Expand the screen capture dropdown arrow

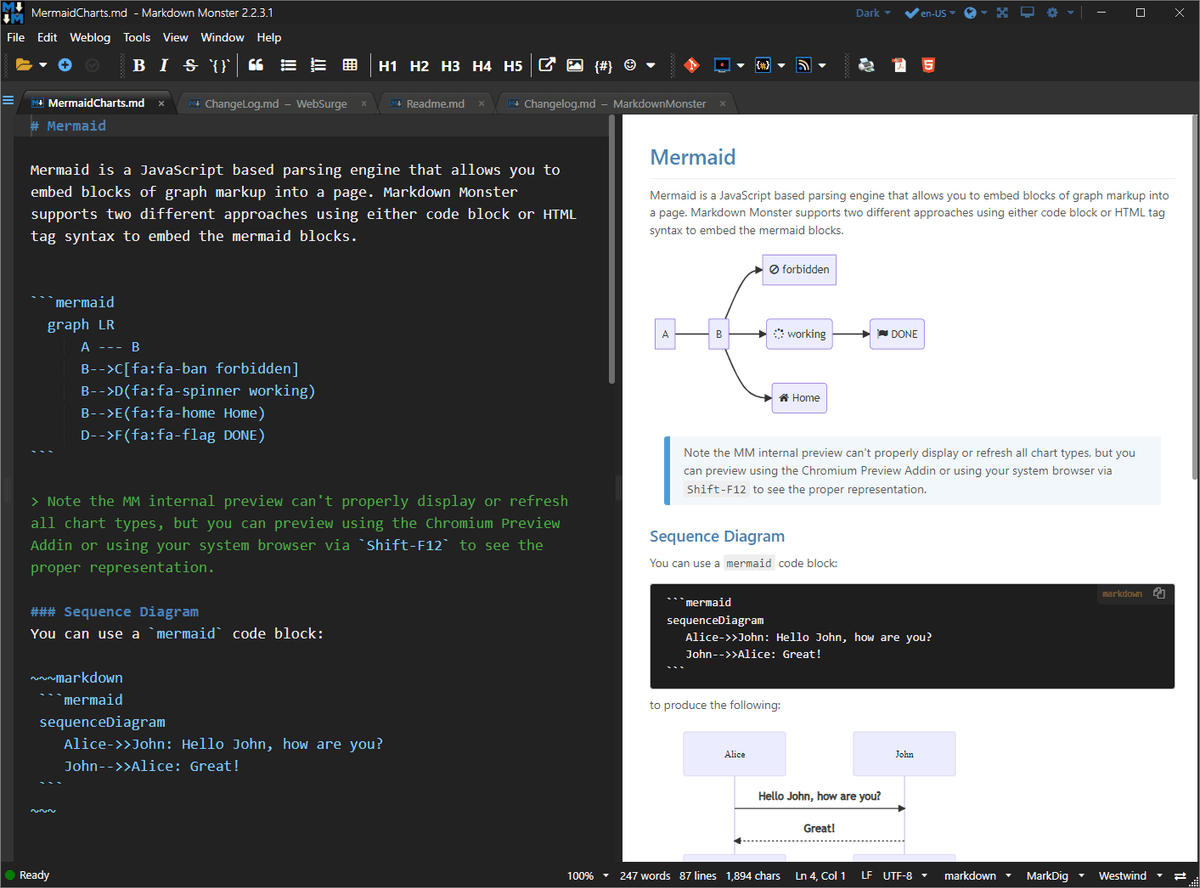pyautogui.click(x=741, y=66)
